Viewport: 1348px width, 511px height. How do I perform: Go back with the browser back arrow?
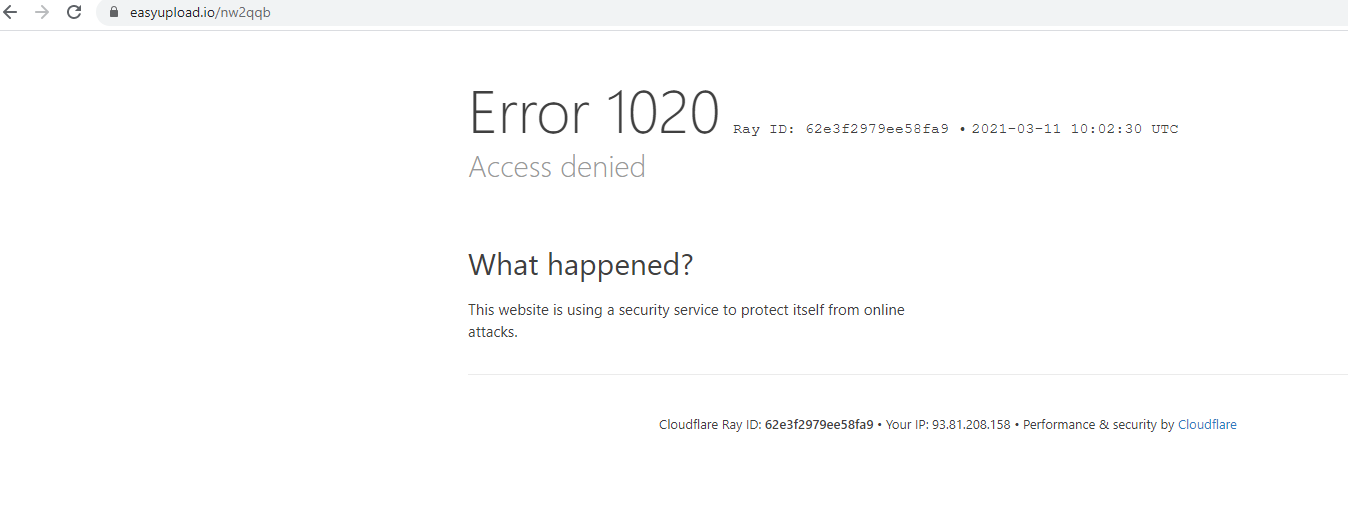(11, 13)
